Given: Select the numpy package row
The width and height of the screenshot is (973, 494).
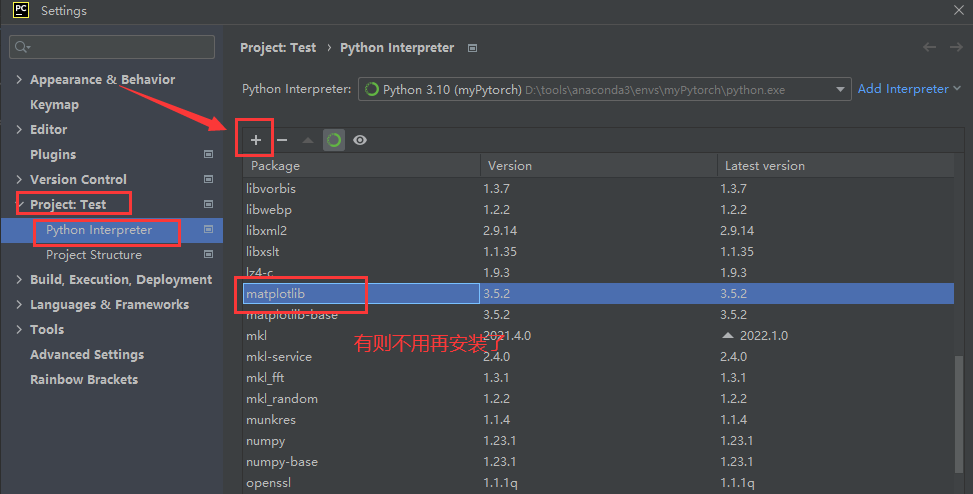Looking at the screenshot, I should tap(598, 441).
